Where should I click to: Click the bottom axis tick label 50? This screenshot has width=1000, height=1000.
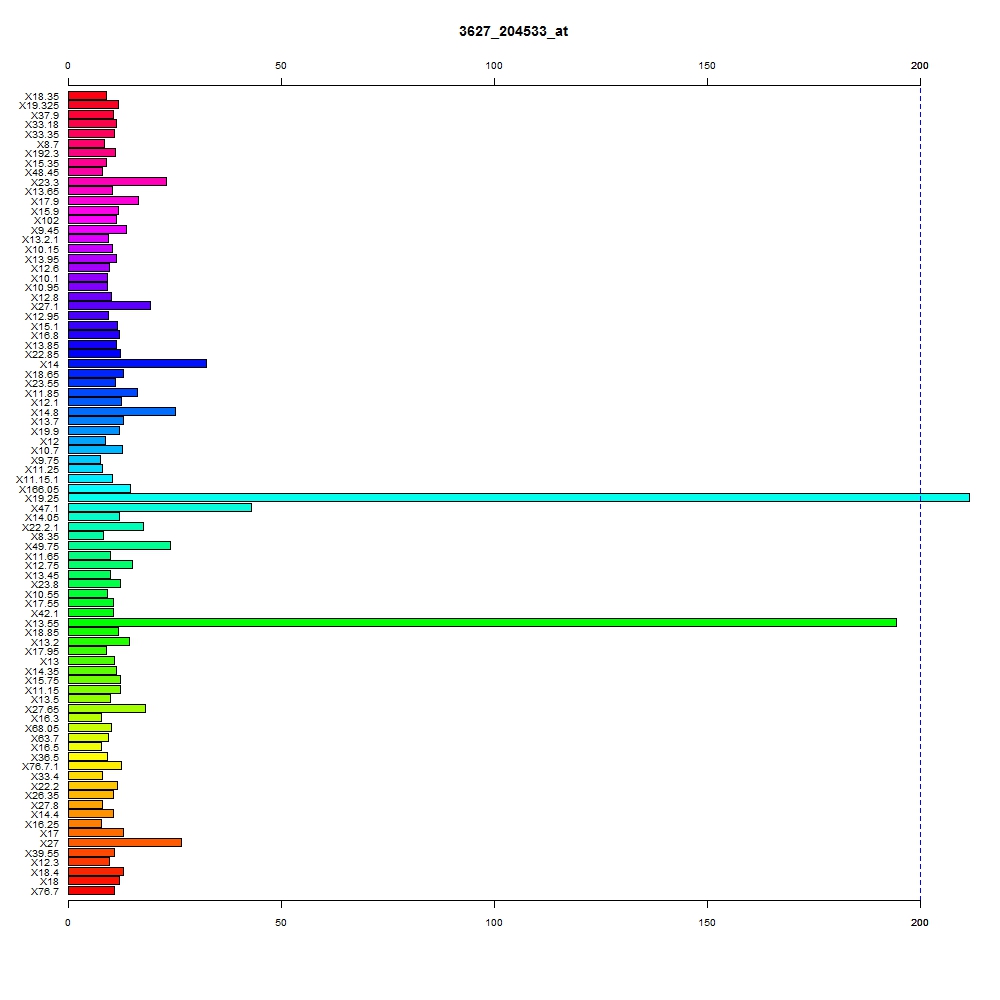281,922
